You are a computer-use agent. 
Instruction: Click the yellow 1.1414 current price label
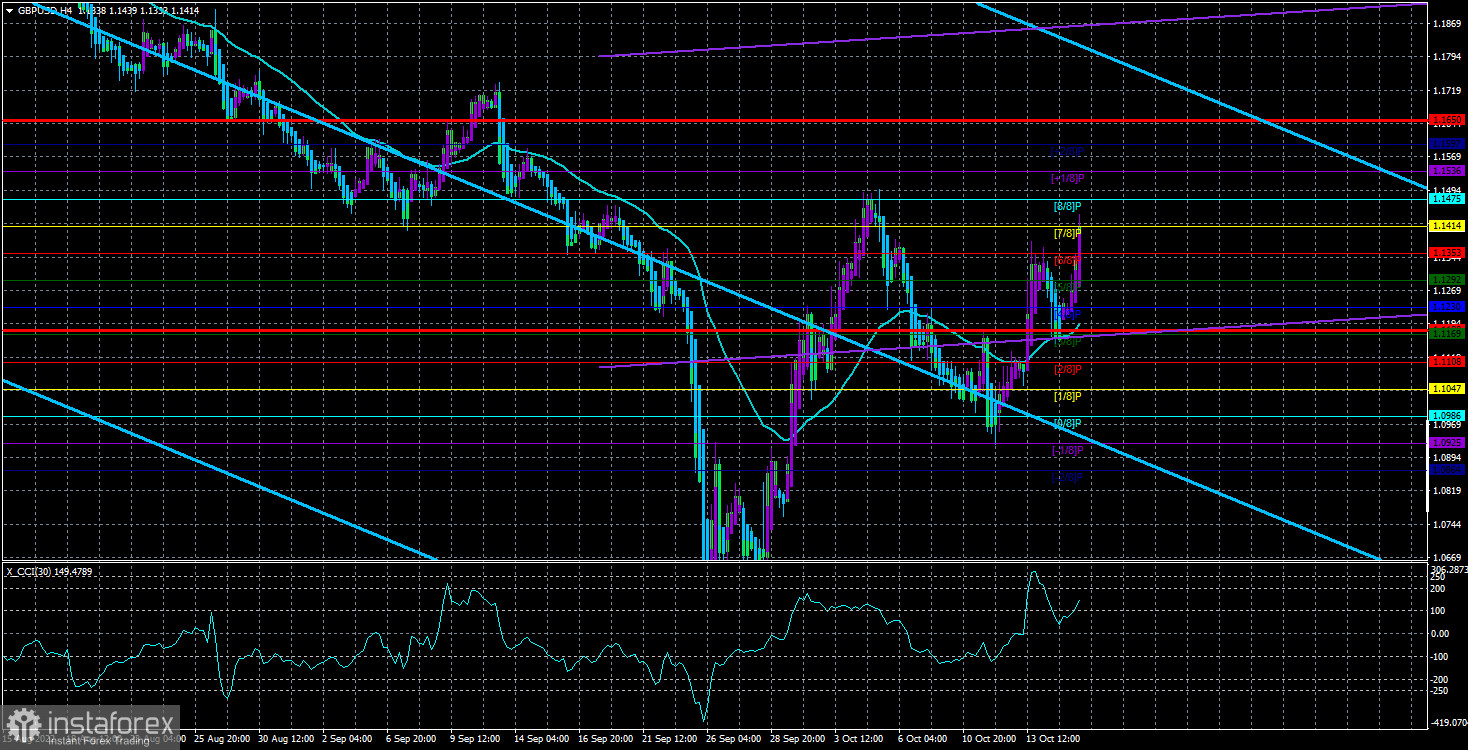(x=1447, y=226)
